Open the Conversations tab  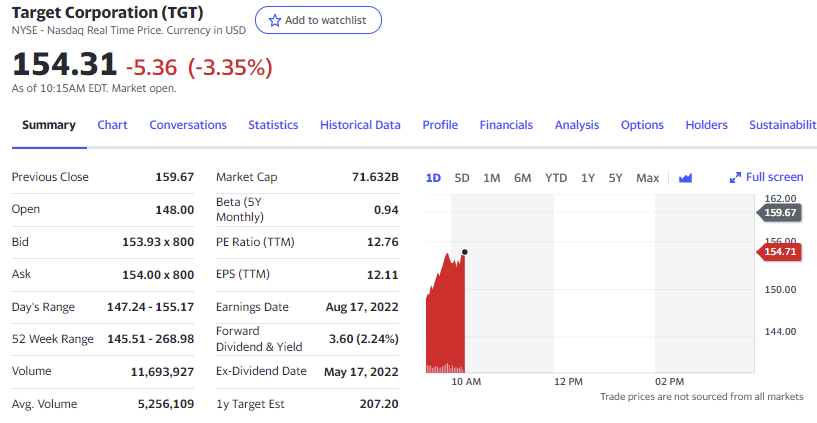coord(188,125)
